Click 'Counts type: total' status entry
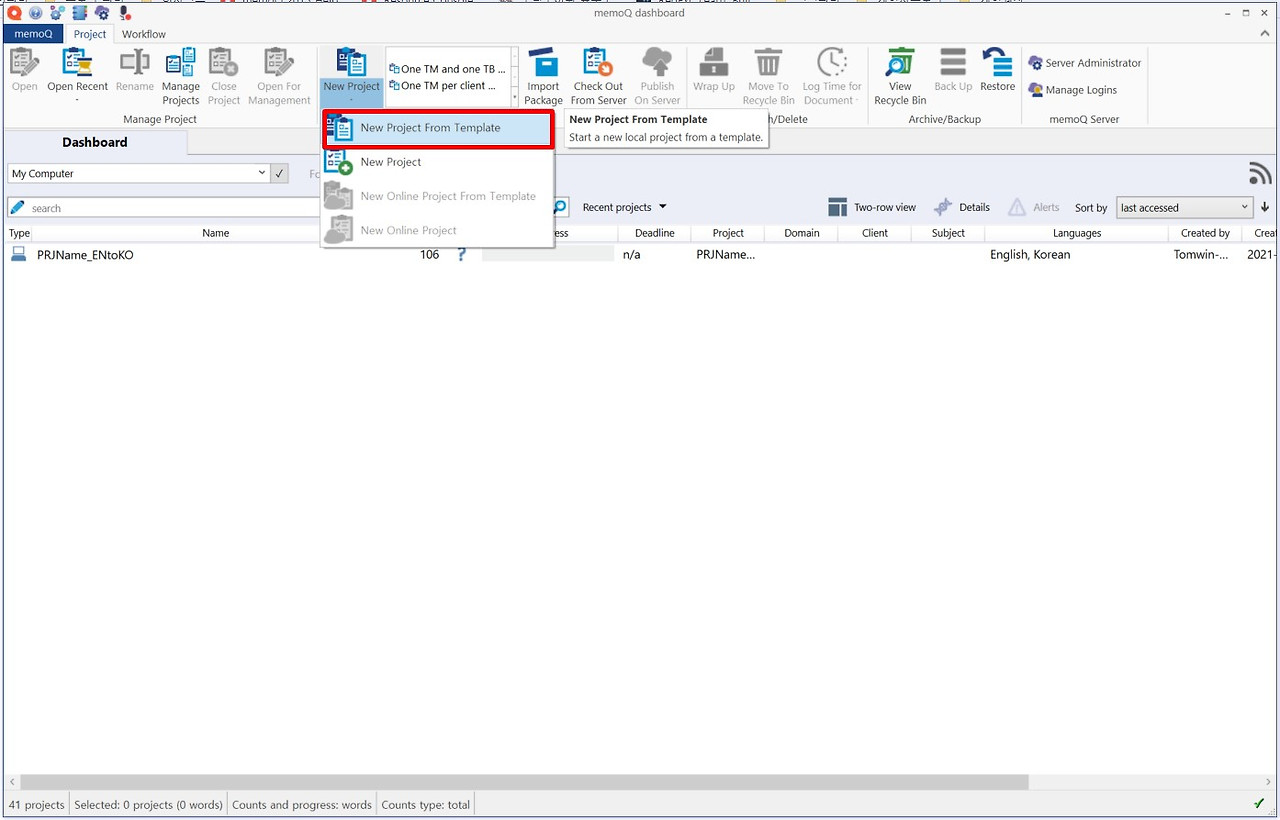1280x820 pixels. pos(425,804)
